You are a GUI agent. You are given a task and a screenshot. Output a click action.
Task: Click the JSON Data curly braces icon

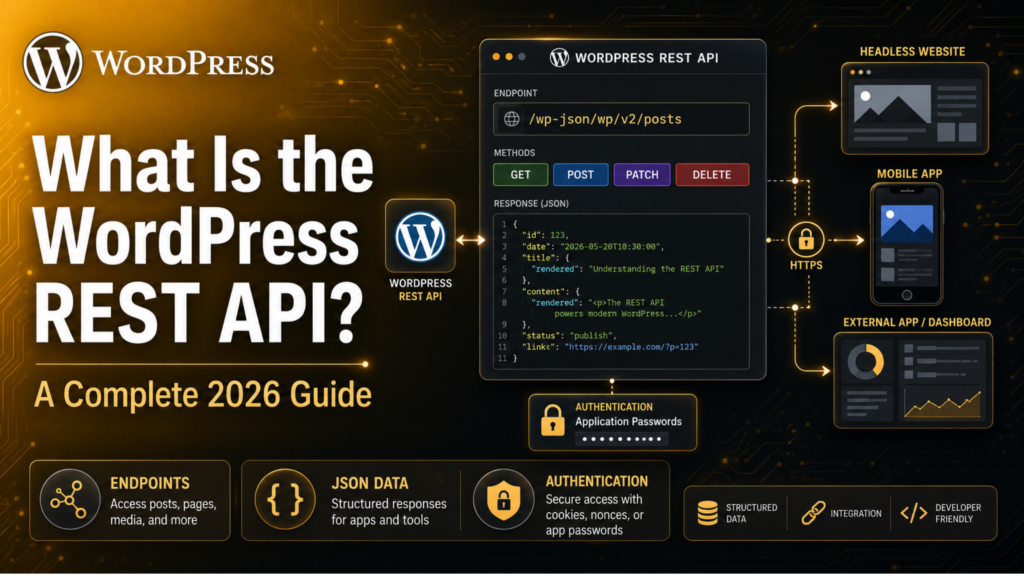[x=285, y=500]
